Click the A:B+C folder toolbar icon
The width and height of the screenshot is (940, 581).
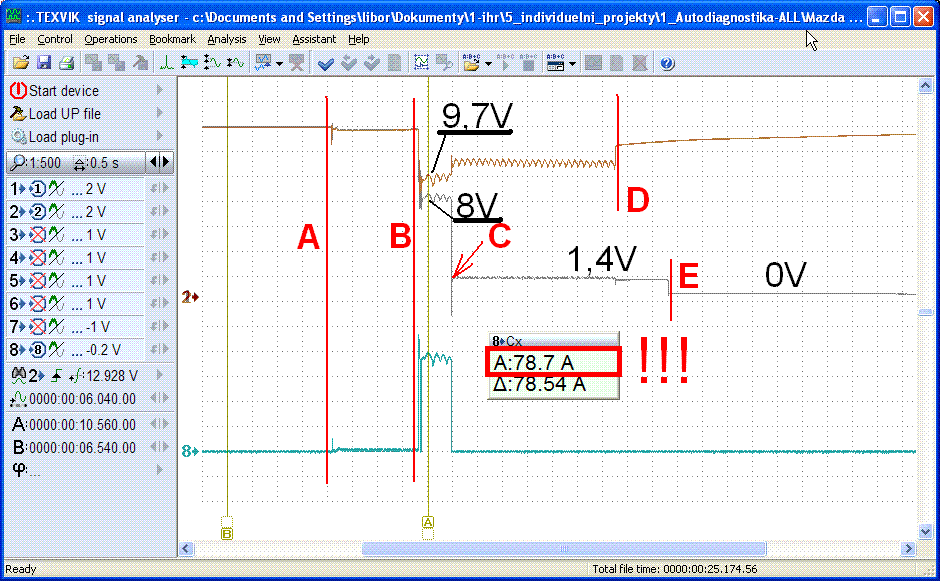(471, 63)
